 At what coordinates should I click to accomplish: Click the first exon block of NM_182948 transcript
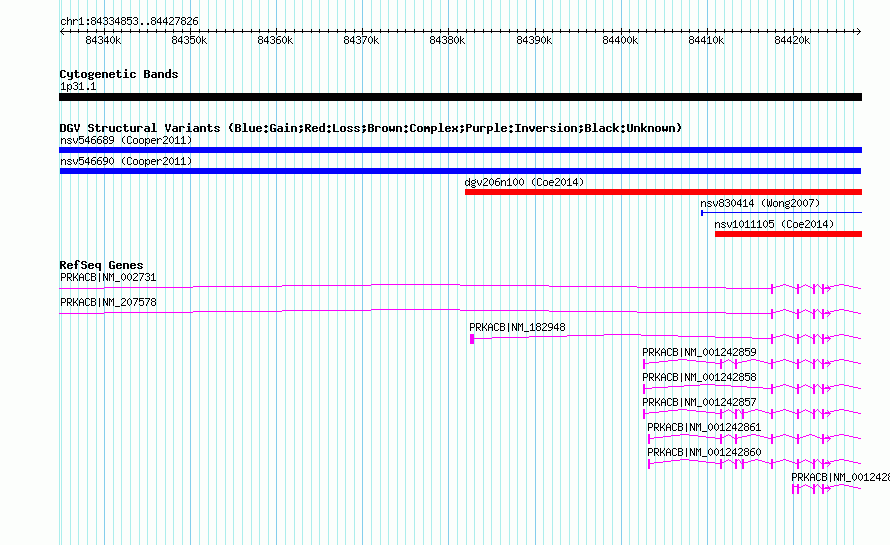[472, 339]
